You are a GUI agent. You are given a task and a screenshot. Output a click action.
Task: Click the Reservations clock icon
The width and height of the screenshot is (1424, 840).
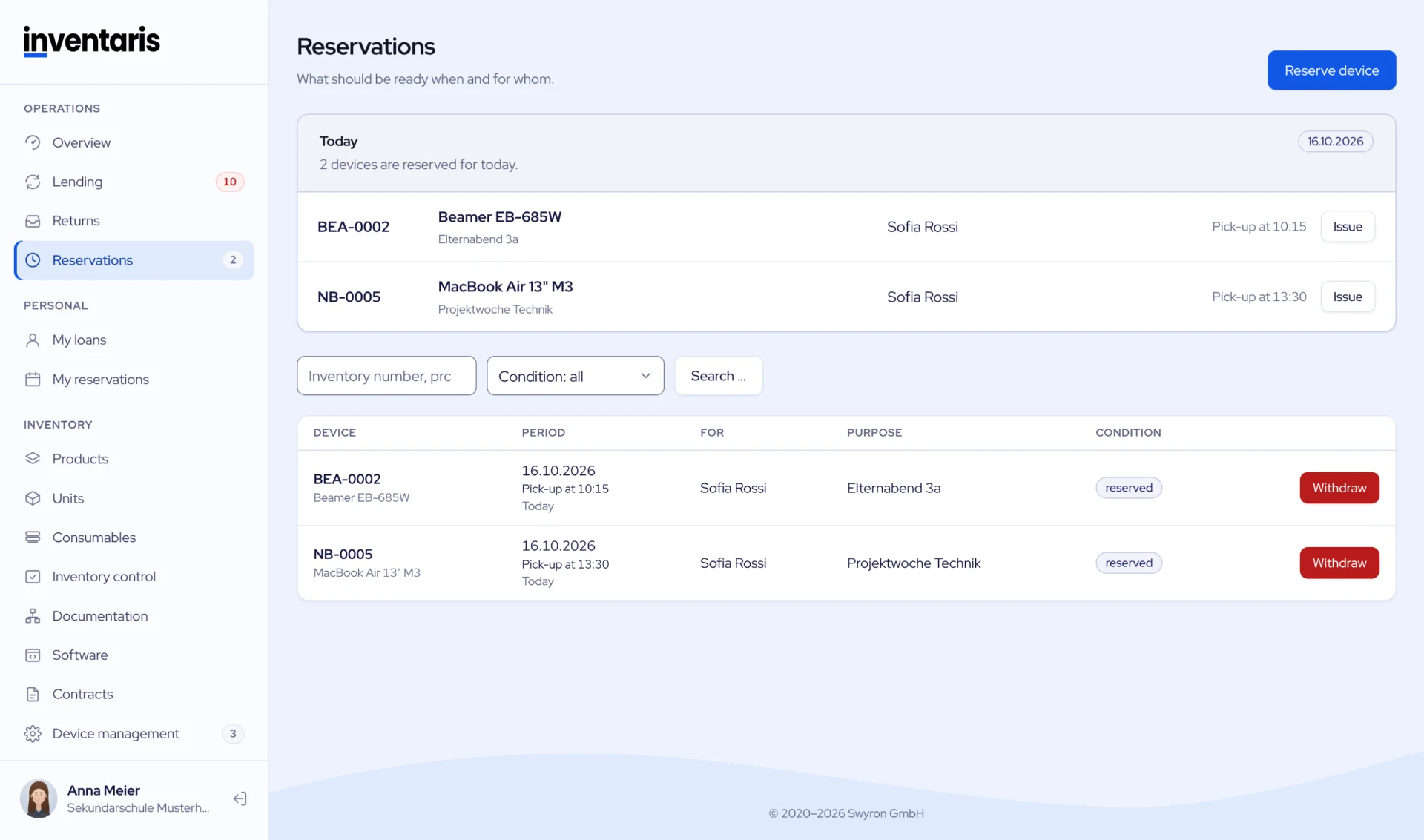[33, 260]
